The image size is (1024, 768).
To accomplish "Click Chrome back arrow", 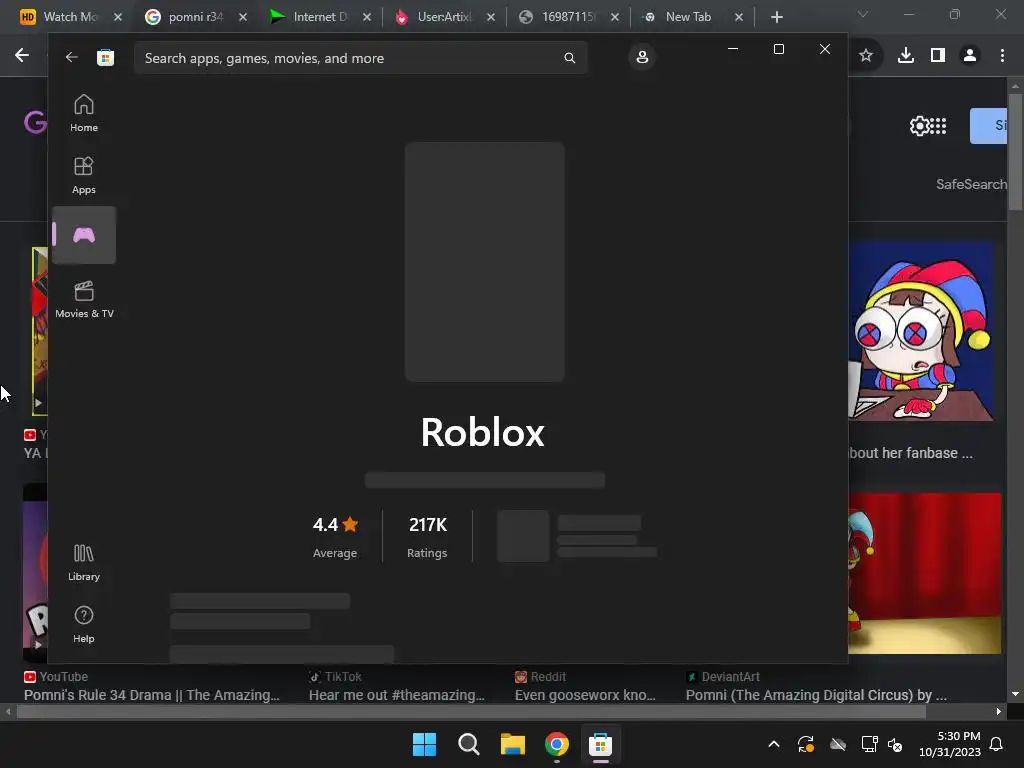I will pos(22,56).
